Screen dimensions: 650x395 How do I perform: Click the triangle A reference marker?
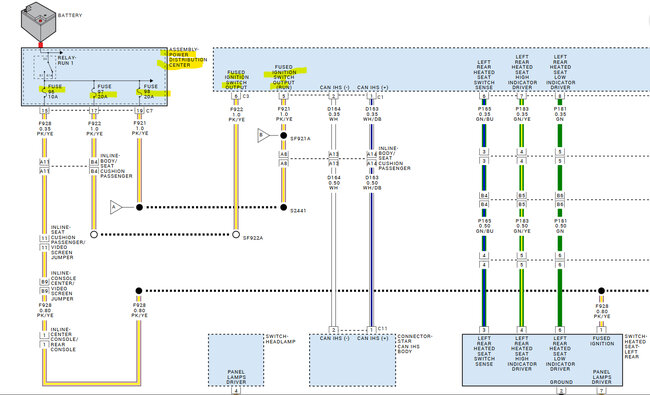click(x=116, y=207)
